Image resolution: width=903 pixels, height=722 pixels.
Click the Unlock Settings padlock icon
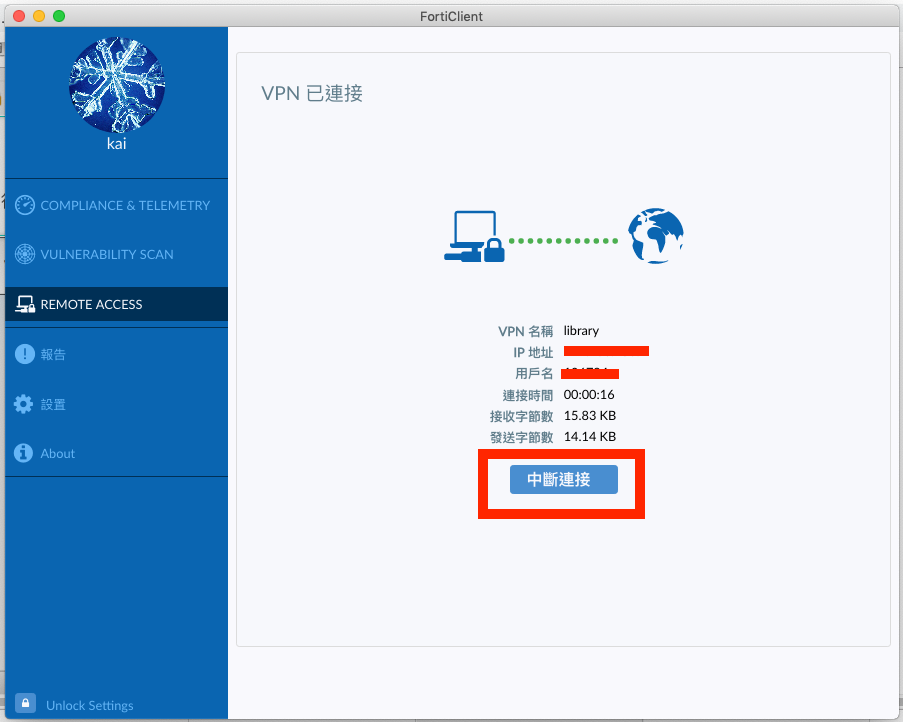[25, 703]
